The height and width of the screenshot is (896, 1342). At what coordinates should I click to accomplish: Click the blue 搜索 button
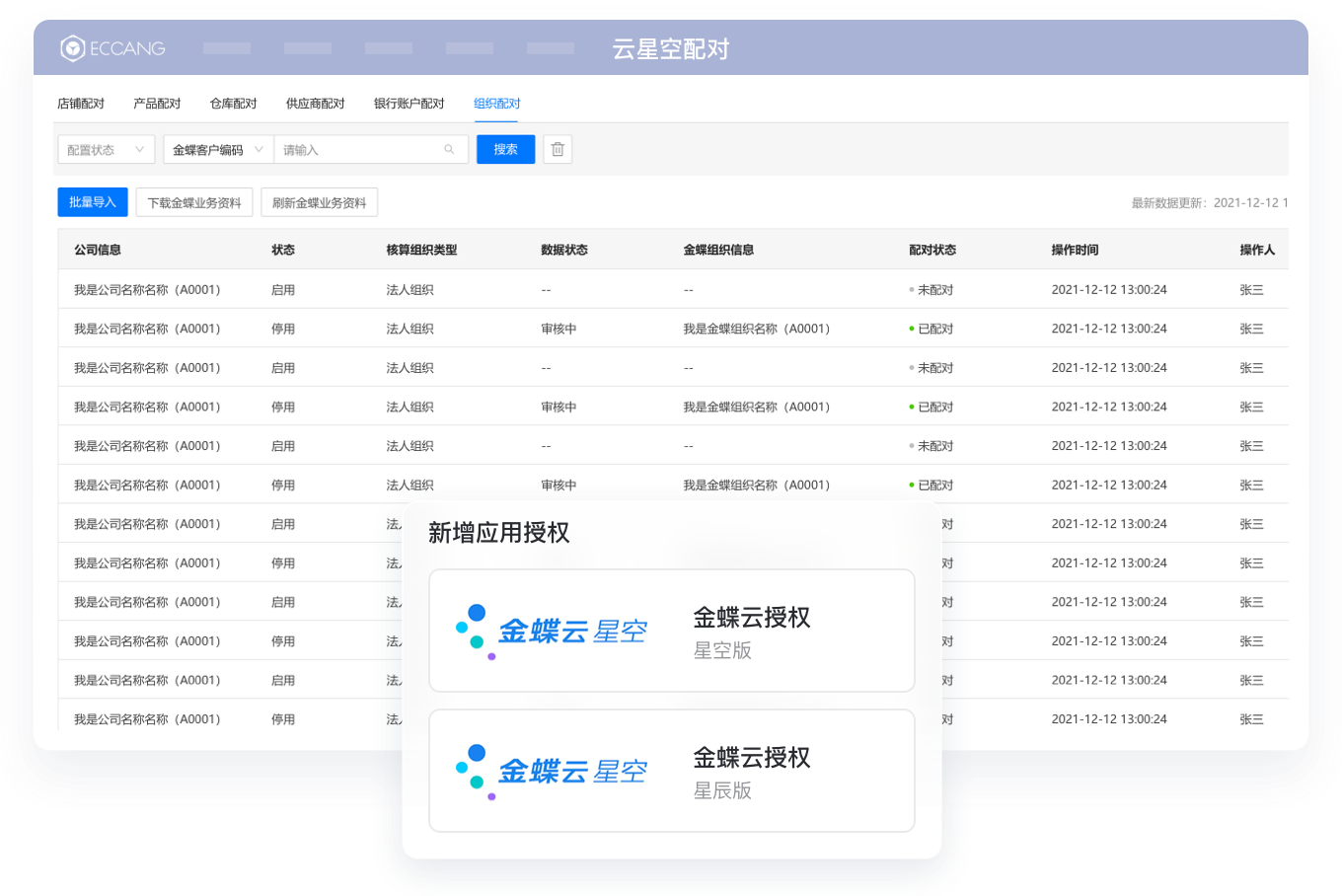(505, 149)
